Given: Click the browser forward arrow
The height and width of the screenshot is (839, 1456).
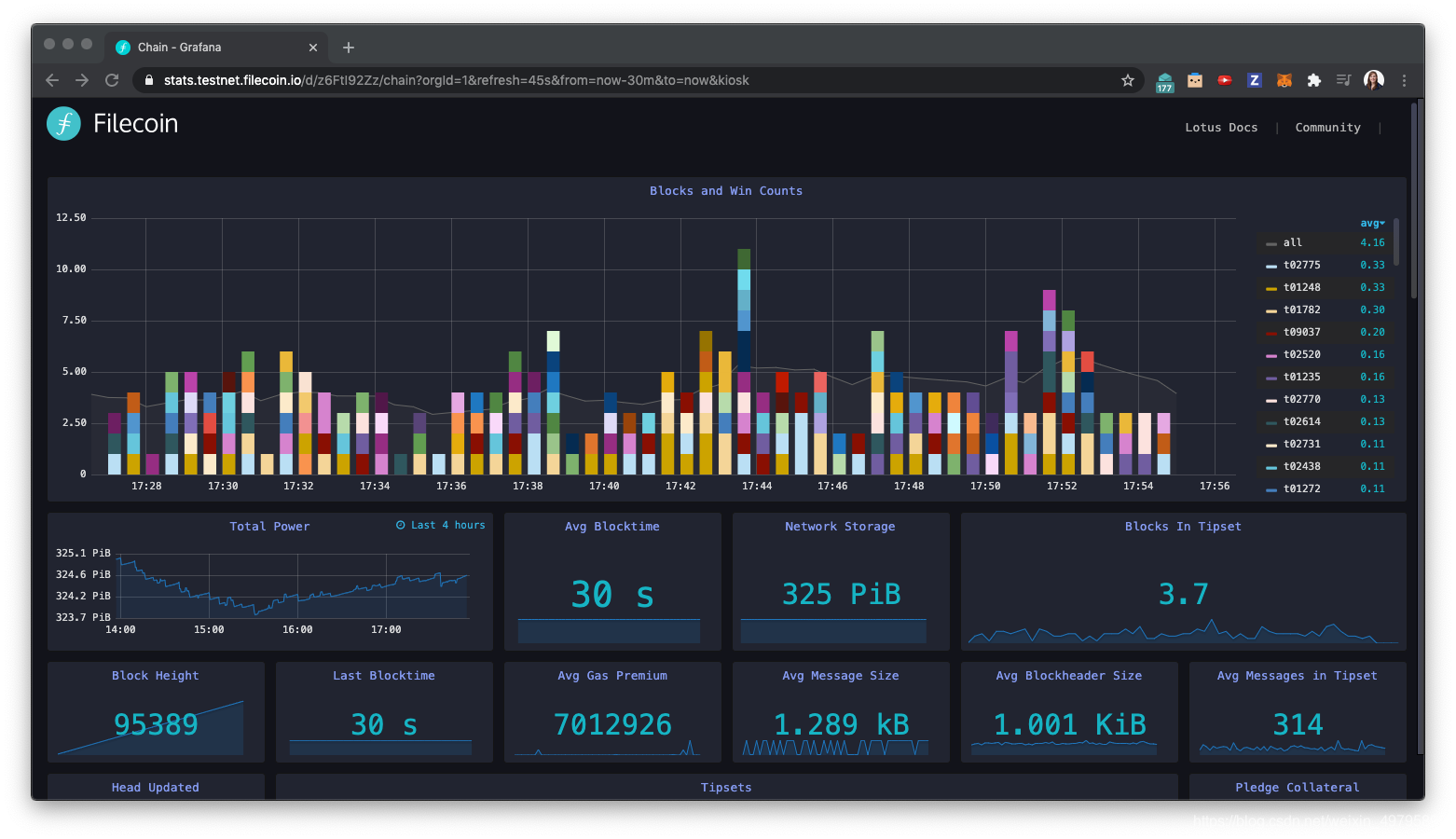Looking at the screenshot, I should point(82,80).
